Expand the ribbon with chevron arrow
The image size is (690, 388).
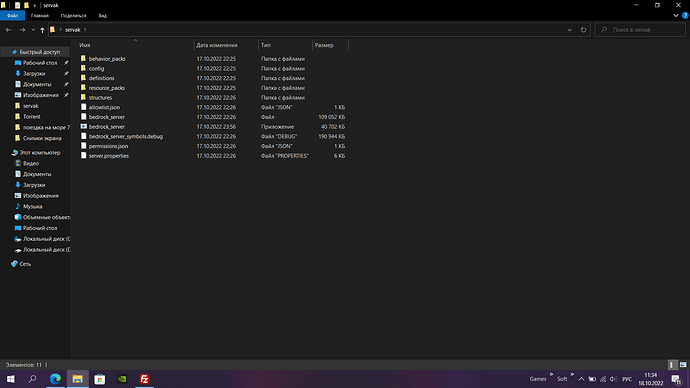point(676,15)
